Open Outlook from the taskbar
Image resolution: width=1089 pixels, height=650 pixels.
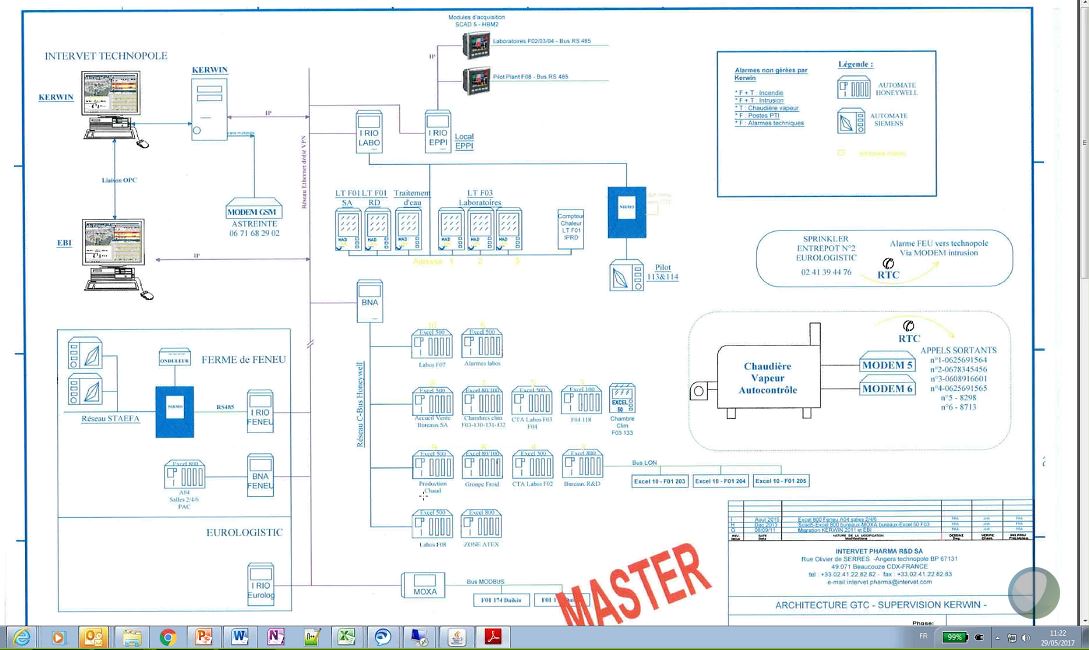(94, 637)
